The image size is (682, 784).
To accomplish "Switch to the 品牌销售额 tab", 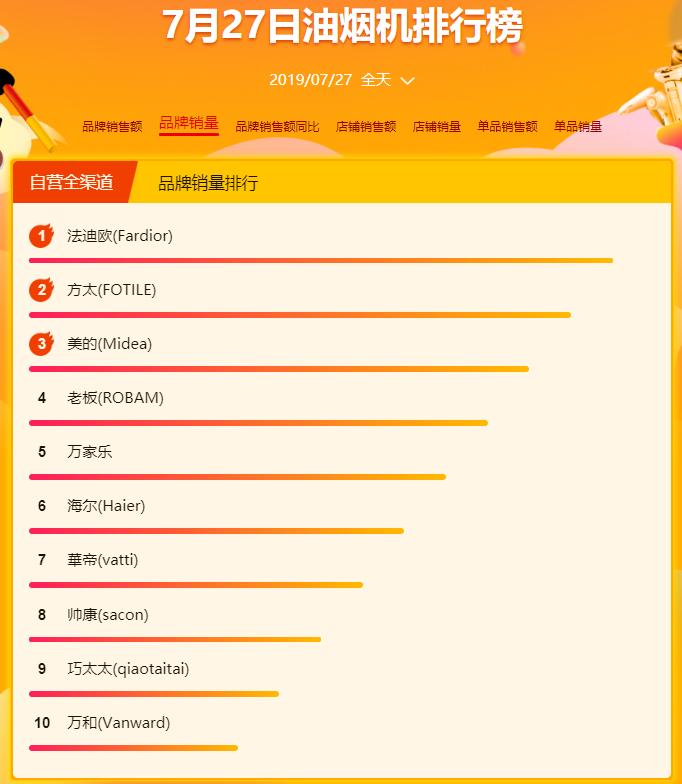I will click(x=112, y=127).
